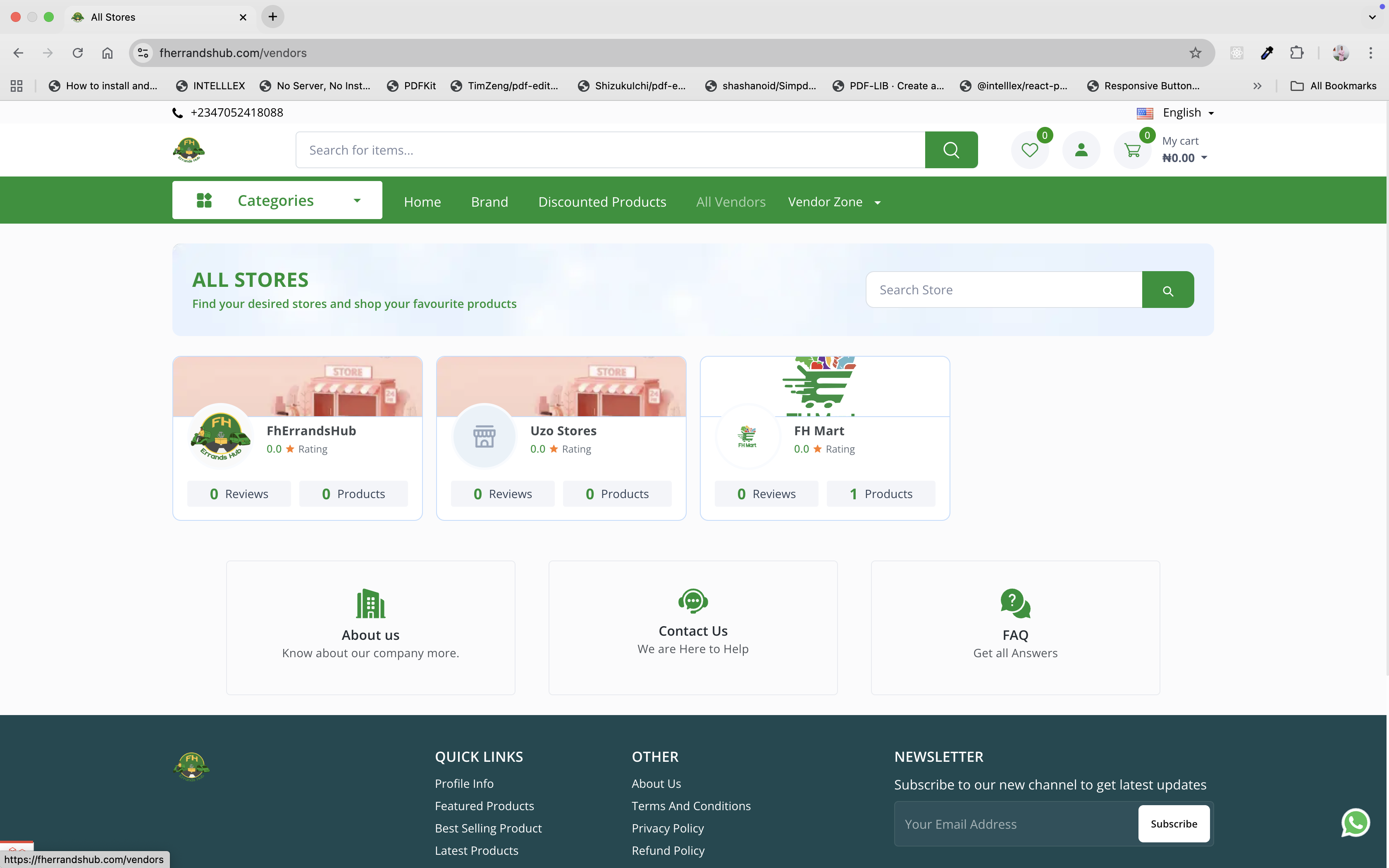Open the shopping cart icon

(x=1132, y=150)
